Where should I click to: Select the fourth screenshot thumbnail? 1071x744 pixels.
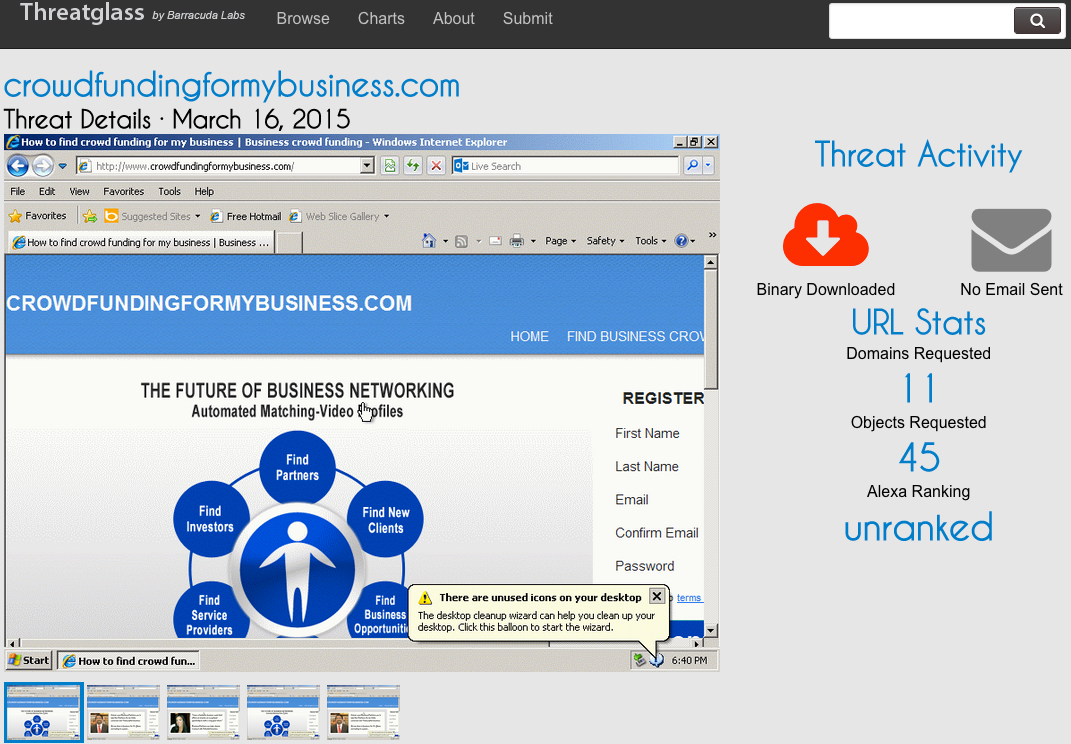[283, 712]
